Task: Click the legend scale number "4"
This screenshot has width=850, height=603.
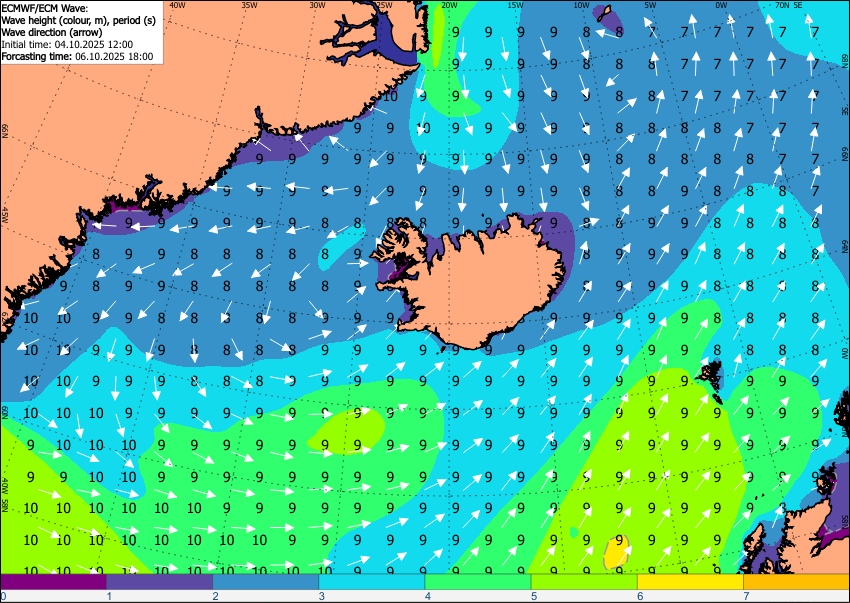Action: [428, 596]
